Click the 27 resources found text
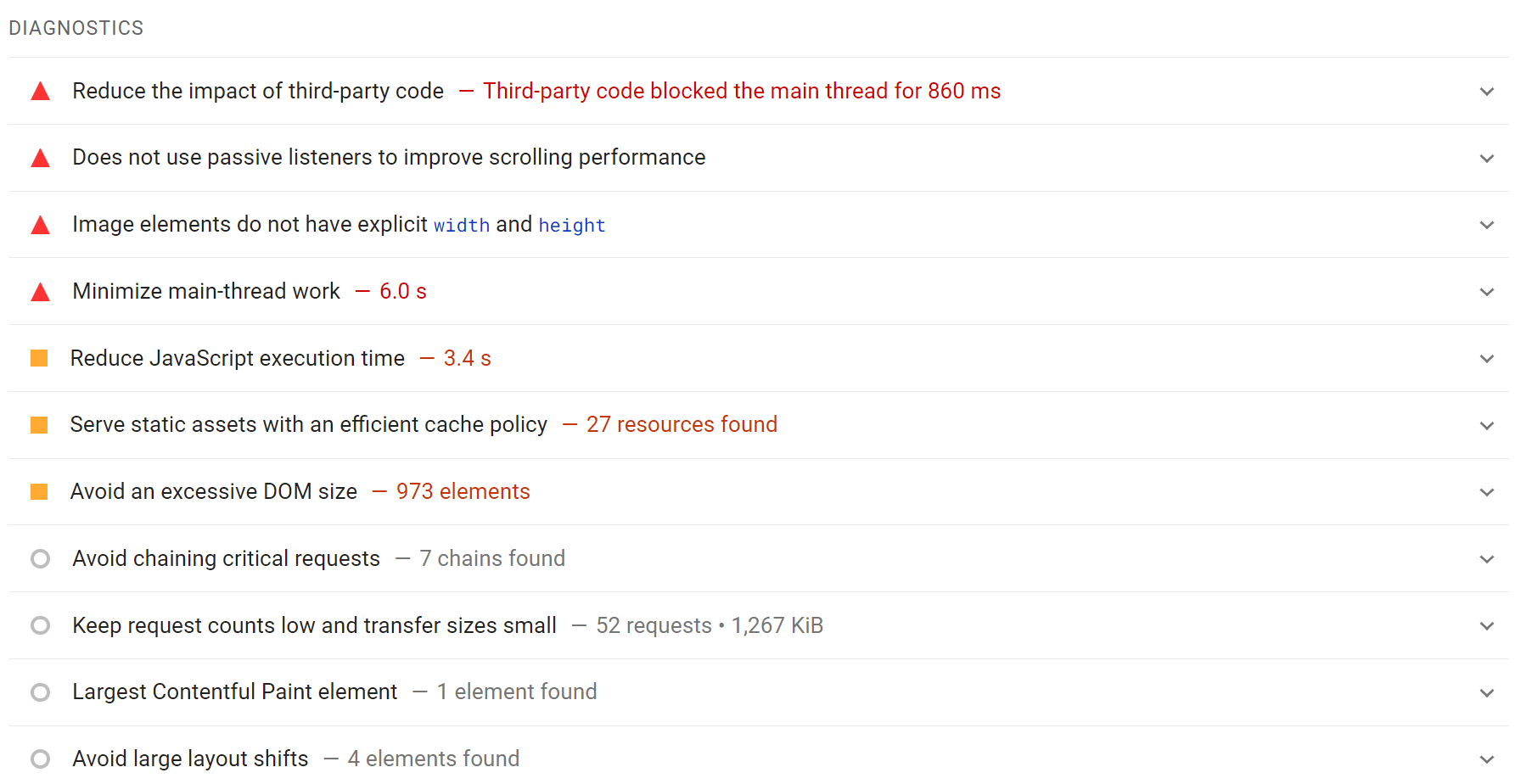Image resolution: width=1515 pixels, height=784 pixels. tap(682, 424)
